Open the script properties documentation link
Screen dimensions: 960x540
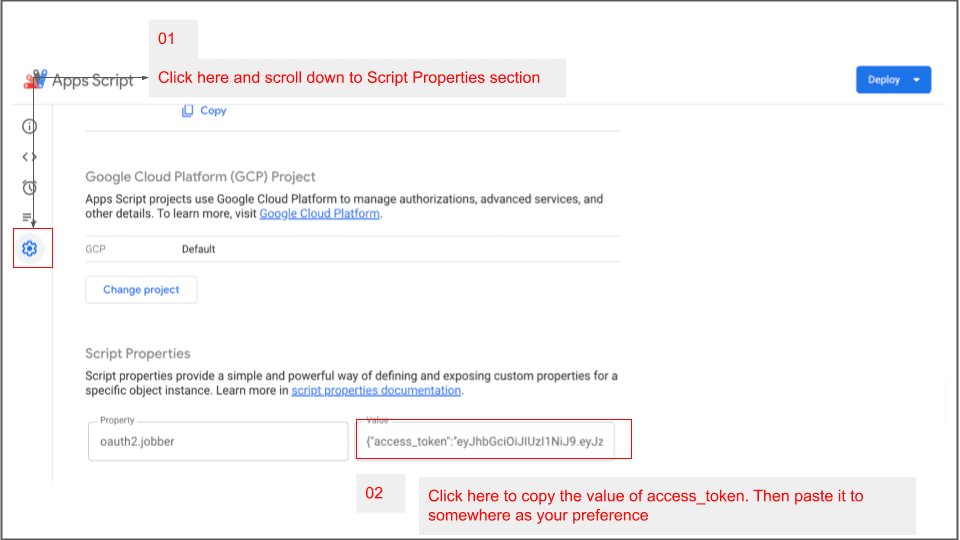(x=376, y=391)
